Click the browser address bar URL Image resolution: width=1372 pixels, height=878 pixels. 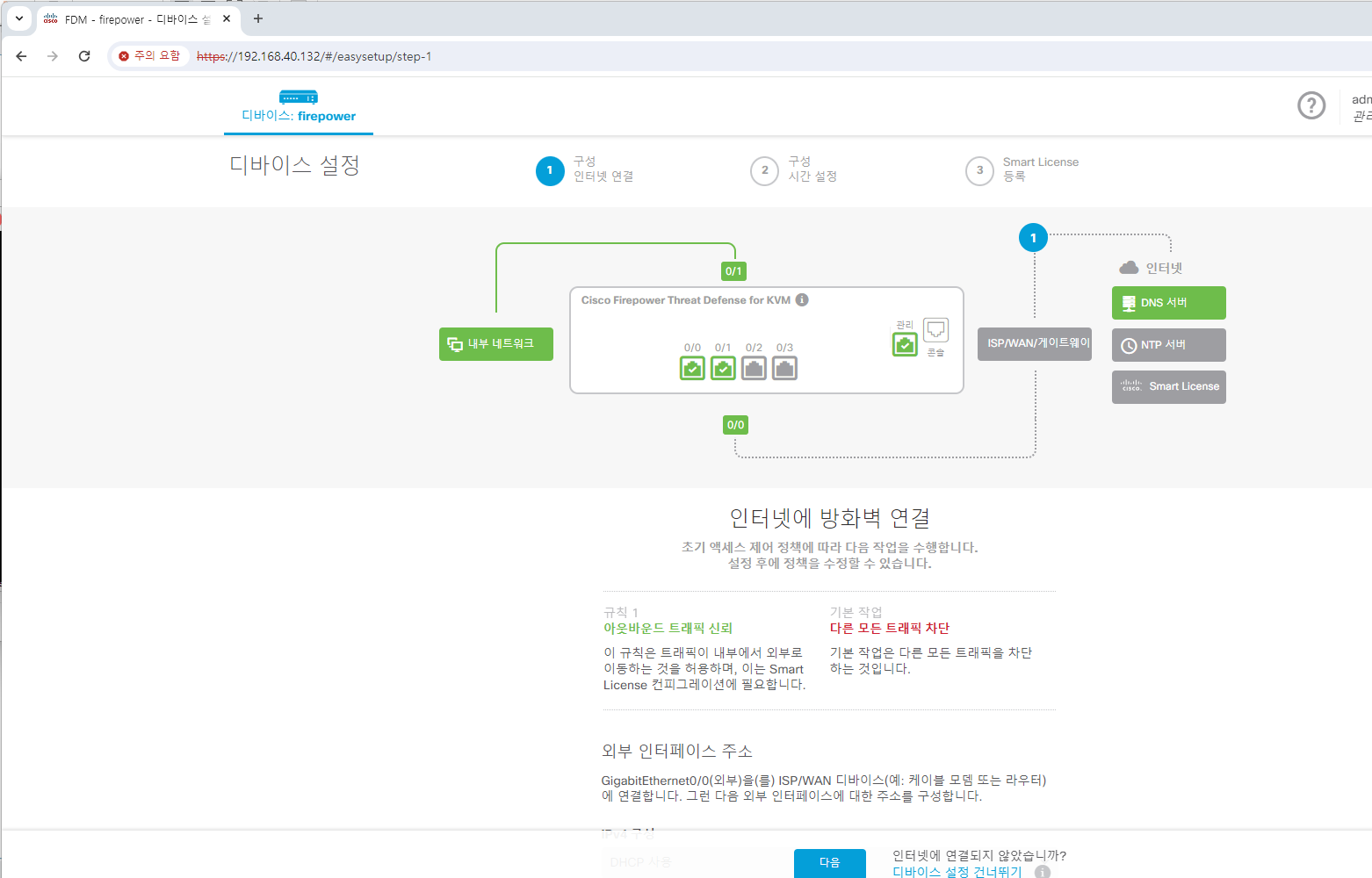(x=314, y=56)
